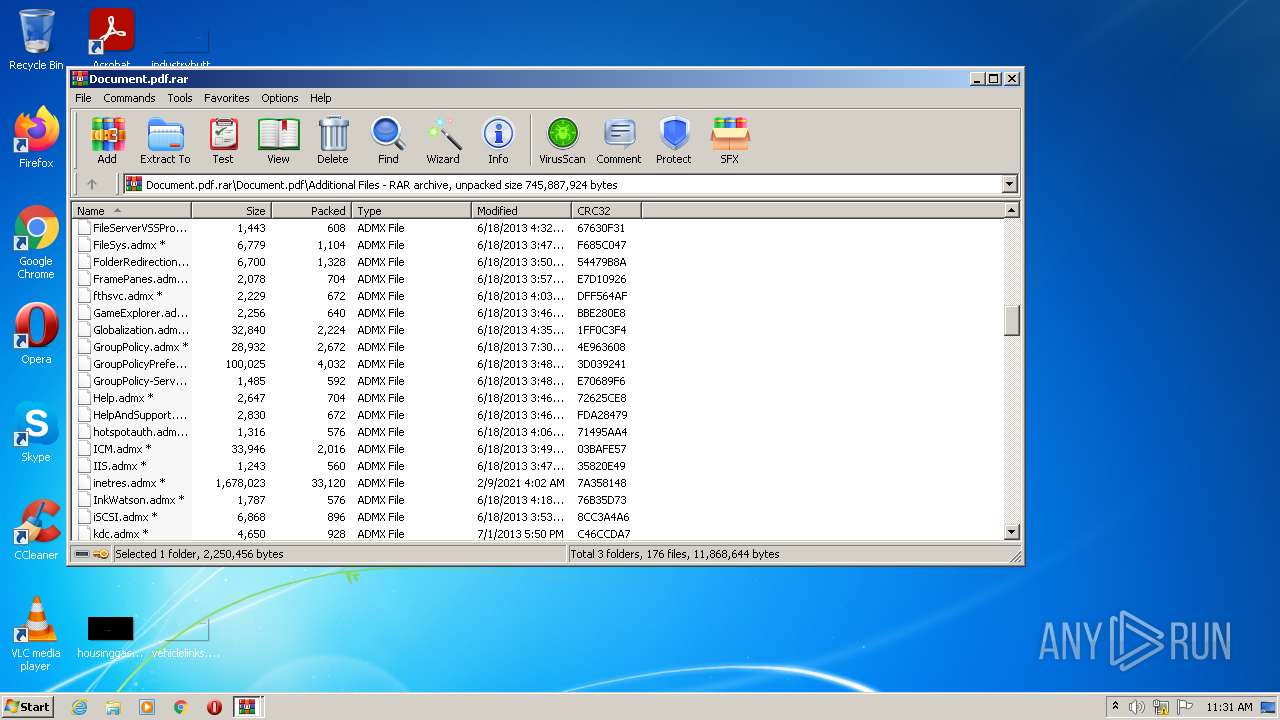Open the Options menu
1280x720 pixels.
click(280, 98)
